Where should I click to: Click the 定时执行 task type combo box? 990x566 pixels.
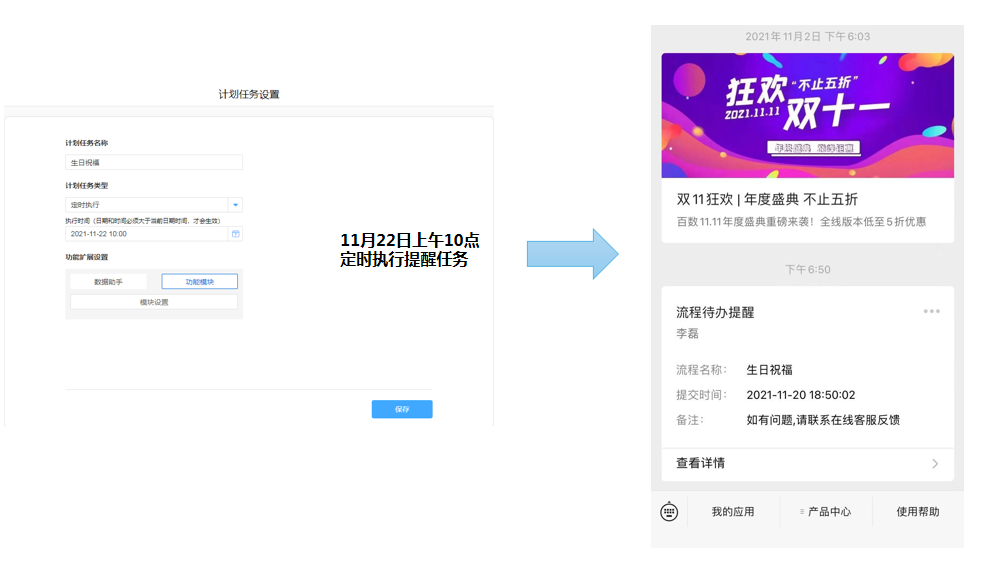(x=146, y=205)
